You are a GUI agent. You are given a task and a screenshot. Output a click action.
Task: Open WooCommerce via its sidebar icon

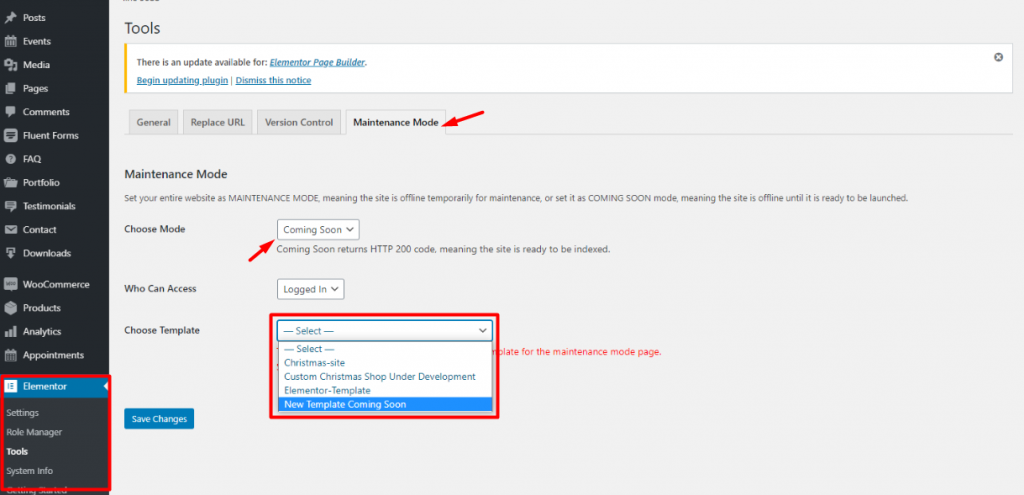[x=11, y=284]
